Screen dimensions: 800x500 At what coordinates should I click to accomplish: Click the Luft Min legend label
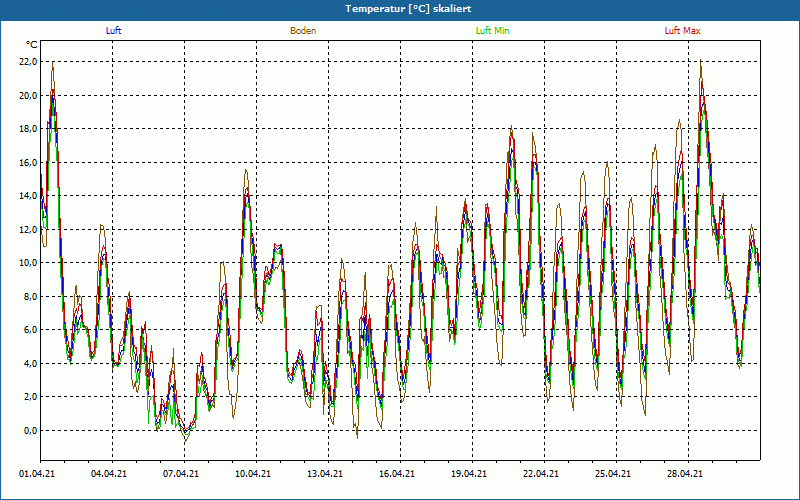click(492, 31)
